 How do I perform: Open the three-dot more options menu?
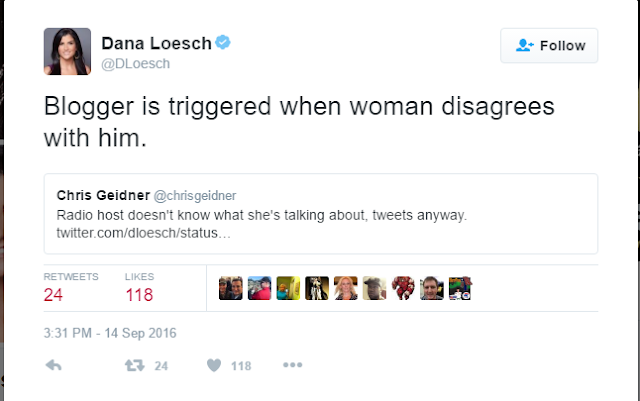(292, 366)
